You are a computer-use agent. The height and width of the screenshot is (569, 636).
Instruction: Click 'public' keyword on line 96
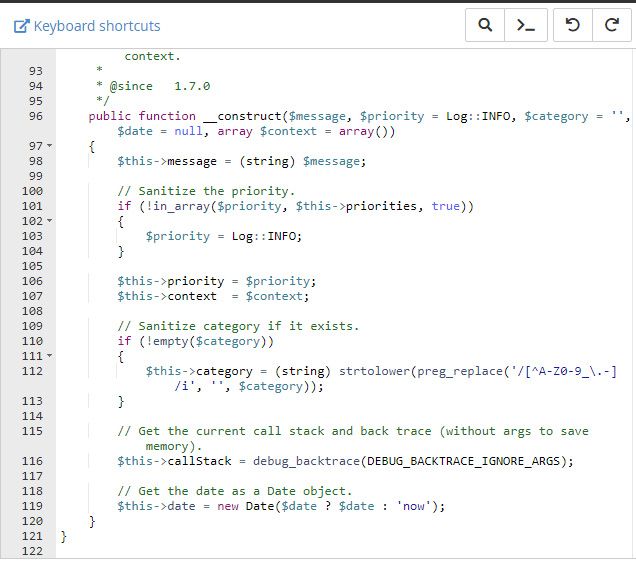110,116
